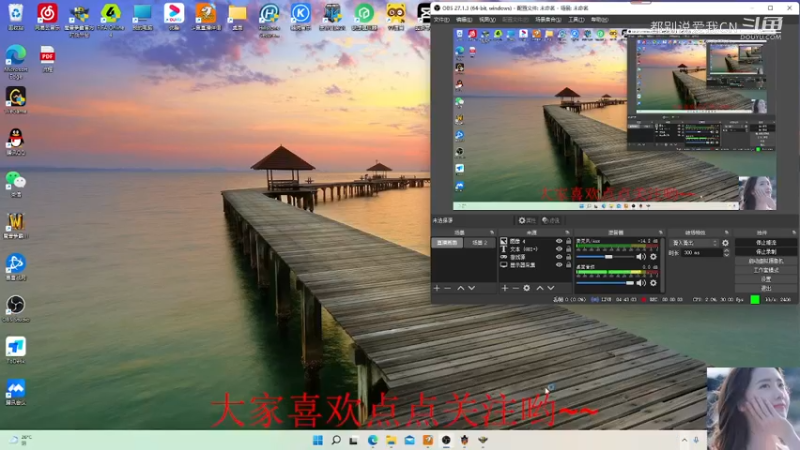Viewport: 800px width, 450px height.
Task: Move the selected source down
Action: (x=551, y=288)
